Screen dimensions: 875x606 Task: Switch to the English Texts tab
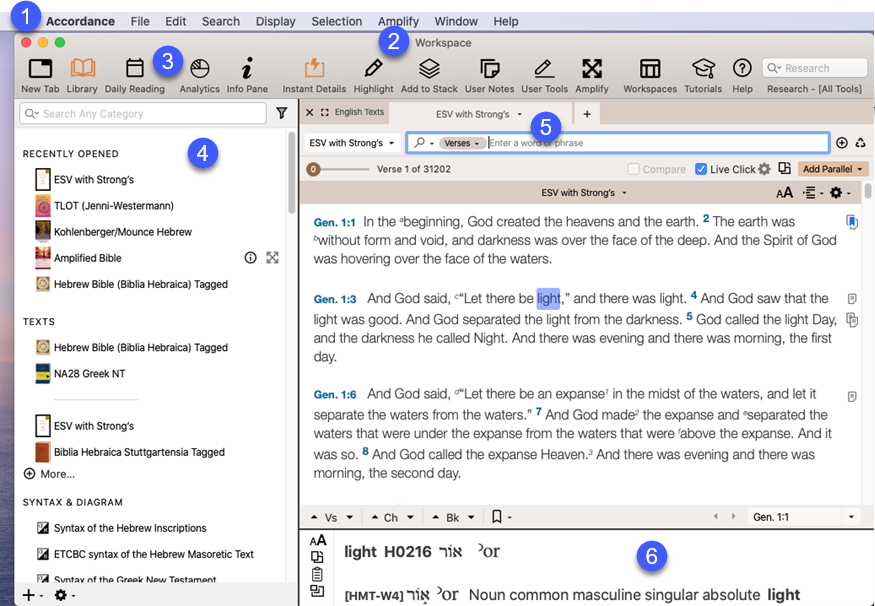[x=358, y=113]
